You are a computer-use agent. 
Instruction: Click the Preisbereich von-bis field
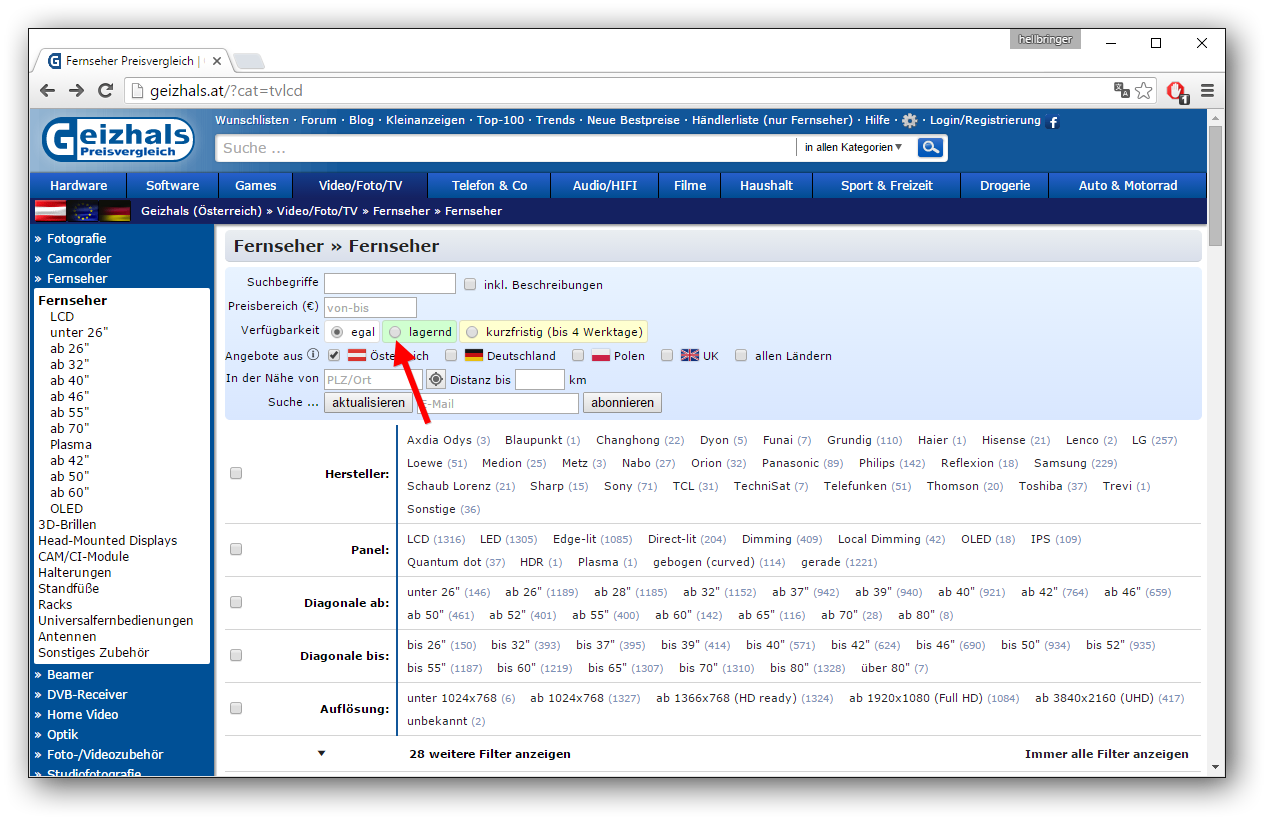click(x=370, y=308)
